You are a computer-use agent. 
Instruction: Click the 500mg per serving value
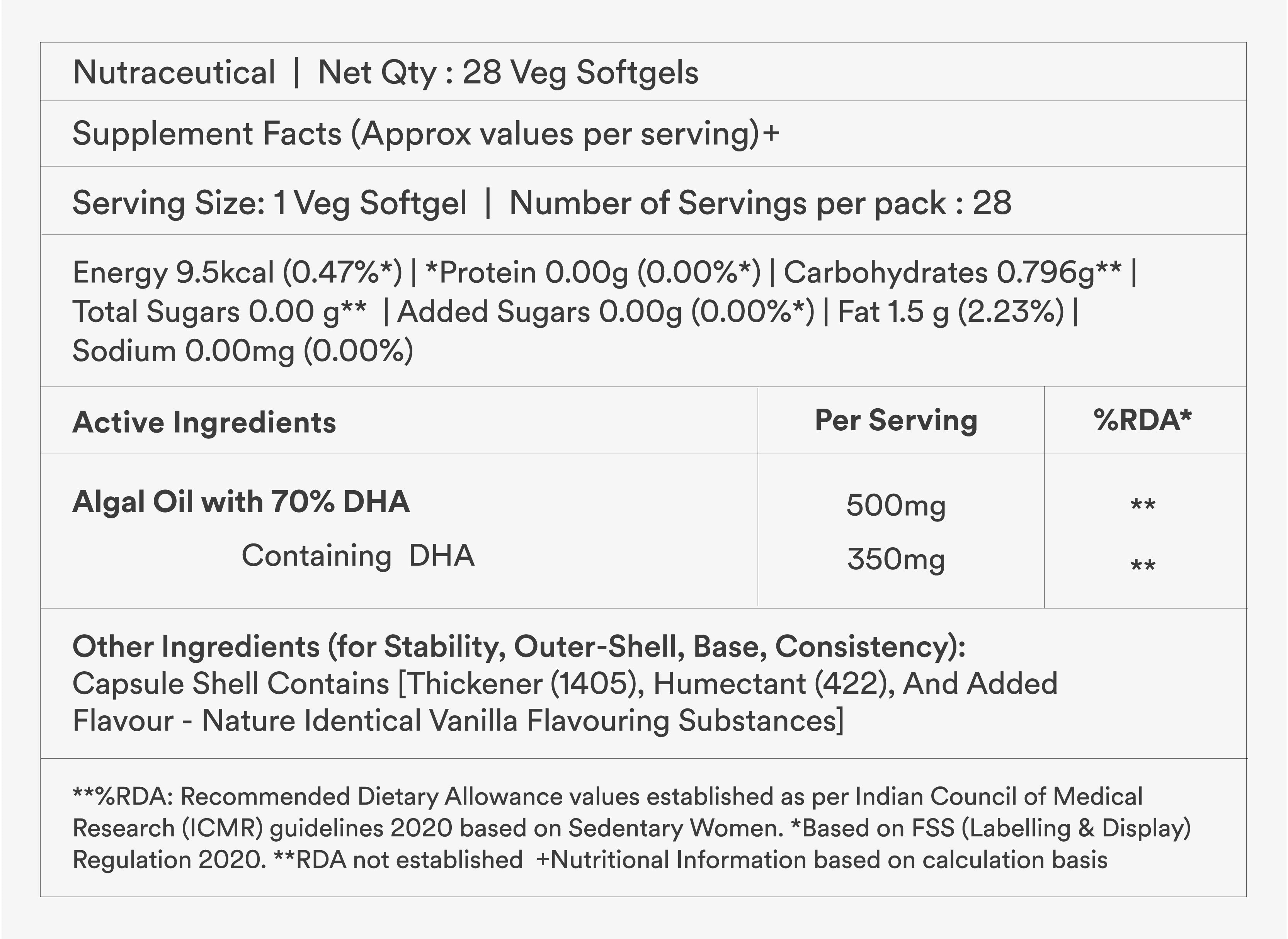896,505
